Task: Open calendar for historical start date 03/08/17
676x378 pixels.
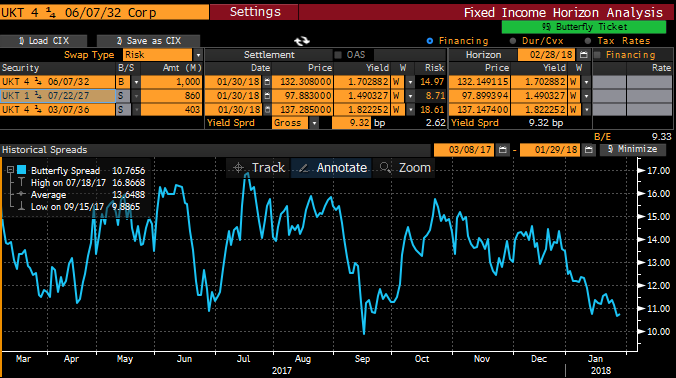Action: click(x=502, y=150)
